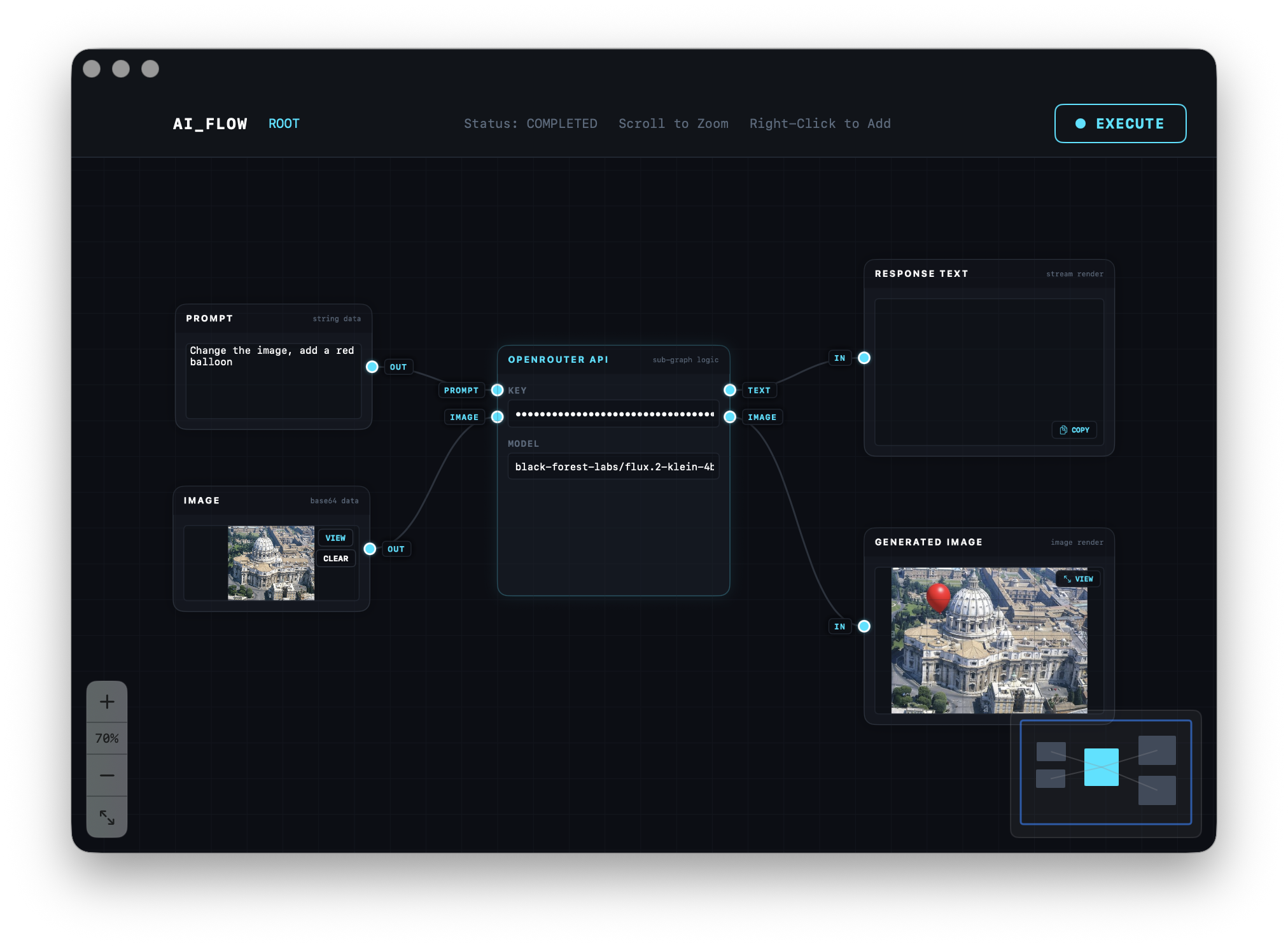Click Generated Image IN port
Viewport: 1288px width, 947px height.
[x=864, y=626]
